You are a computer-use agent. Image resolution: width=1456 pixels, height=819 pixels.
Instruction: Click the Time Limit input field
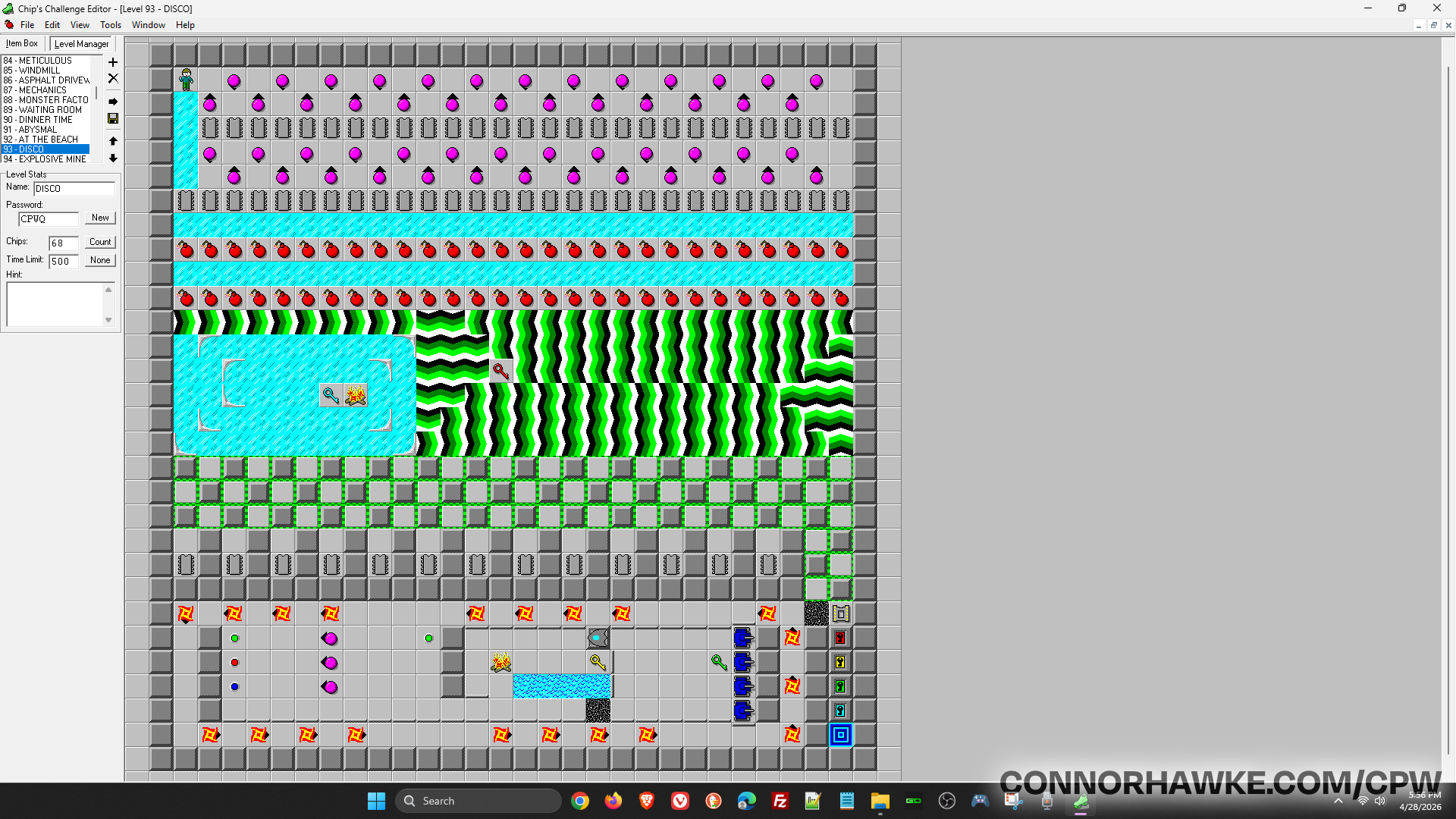click(x=64, y=262)
